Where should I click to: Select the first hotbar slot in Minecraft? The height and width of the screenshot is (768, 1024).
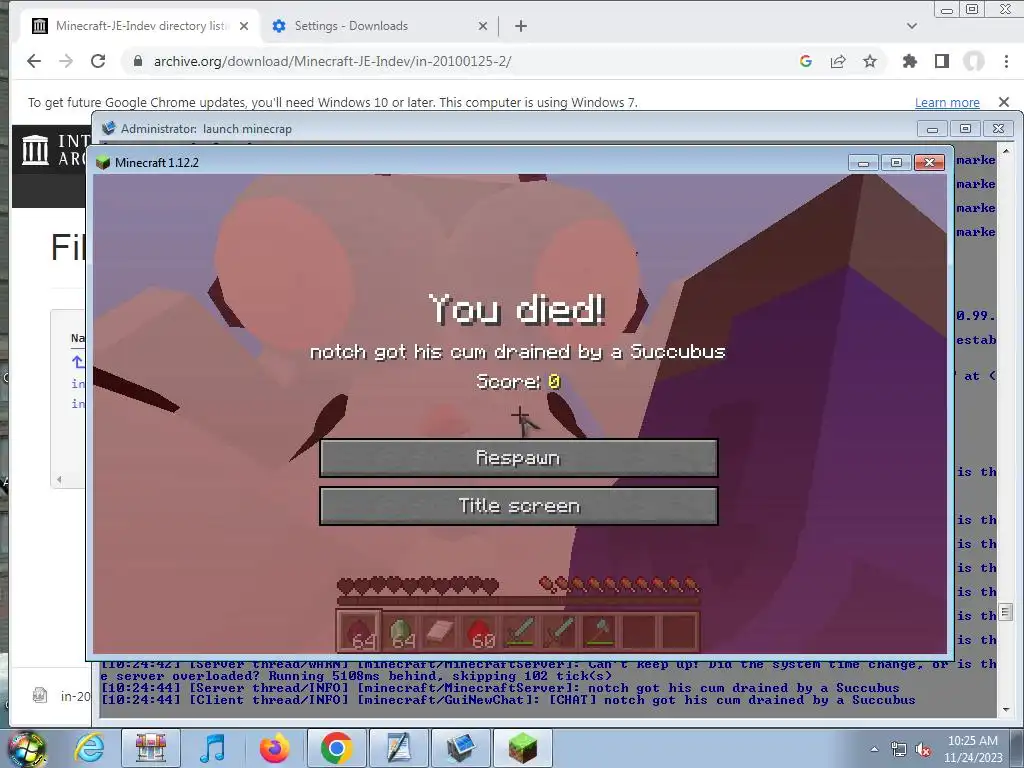pos(359,632)
